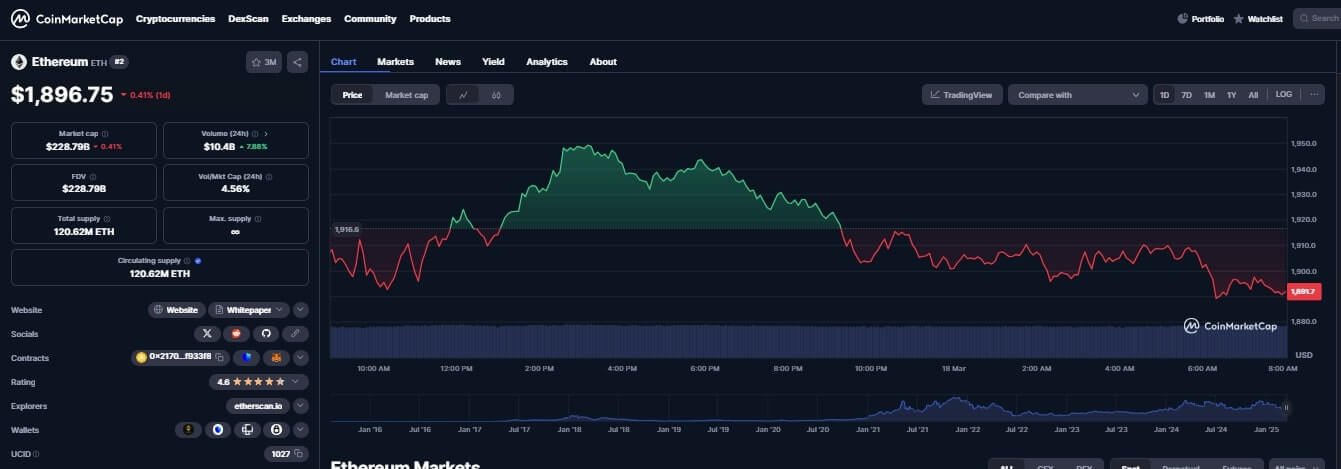The width and height of the screenshot is (1341, 469).
Task: Switch to the Chart tab
Action: (x=343, y=62)
